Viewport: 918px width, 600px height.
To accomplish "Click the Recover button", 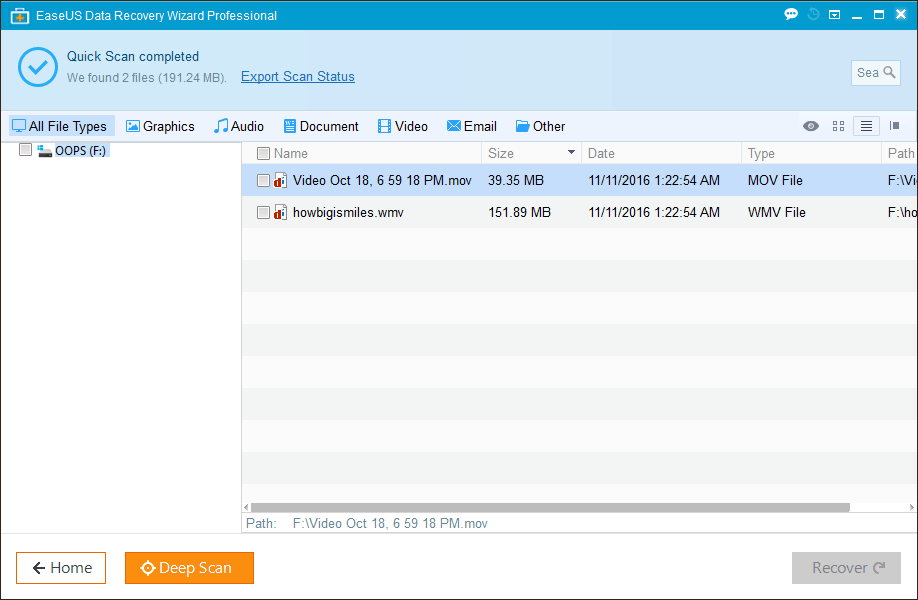I will (x=846, y=568).
